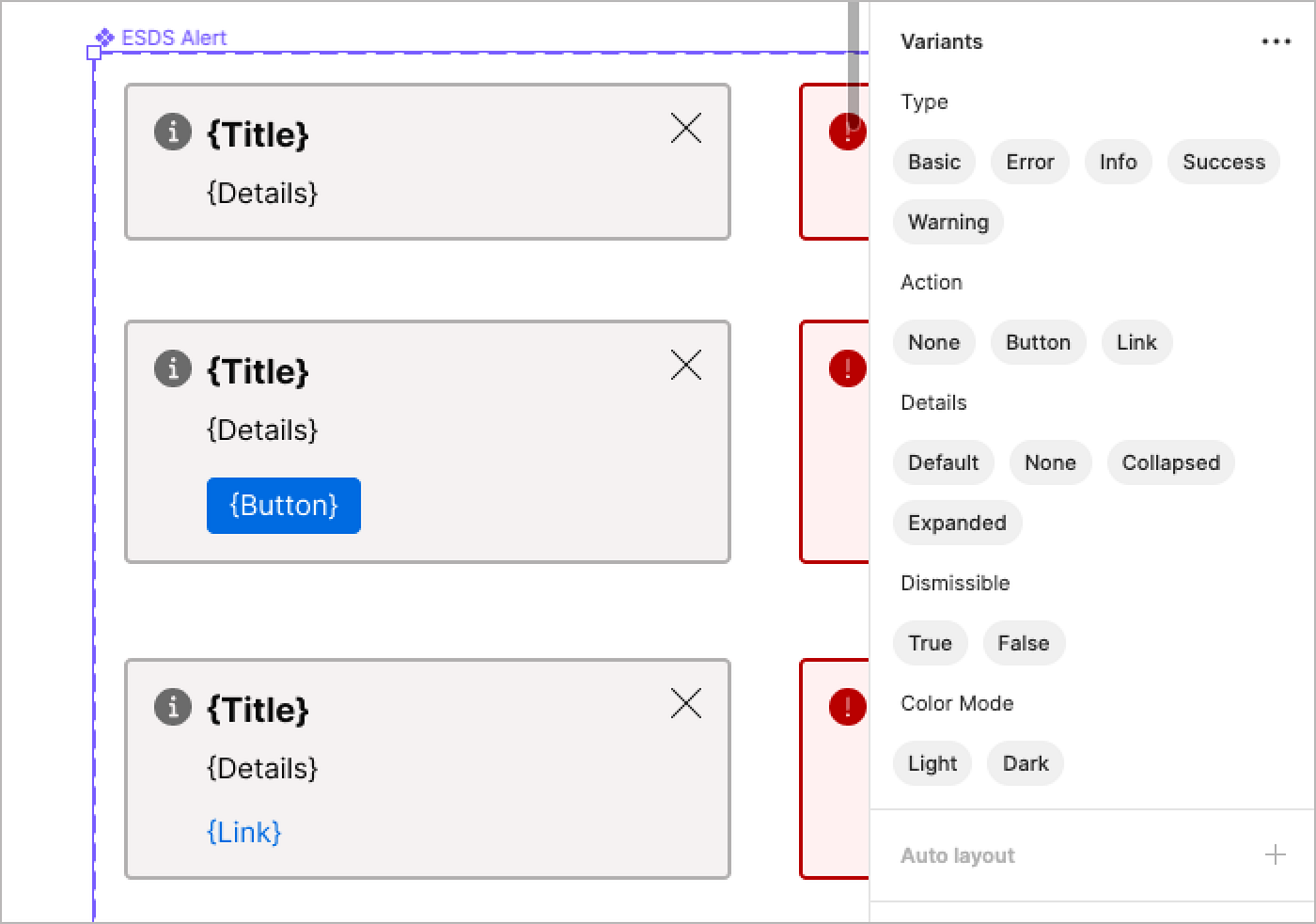Click the blue {Button} in the middle alert
This screenshot has height=924, width=1316.
[x=283, y=505]
